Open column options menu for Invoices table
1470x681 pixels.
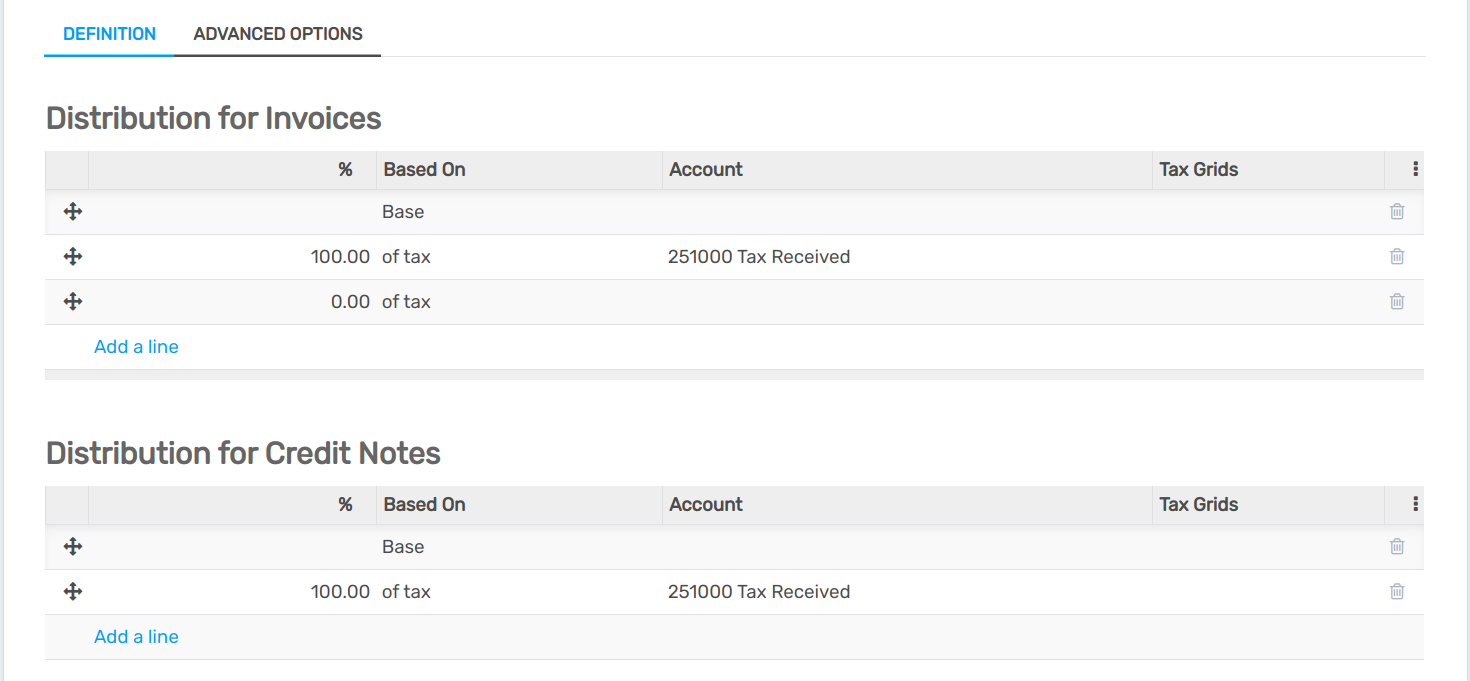(1415, 170)
